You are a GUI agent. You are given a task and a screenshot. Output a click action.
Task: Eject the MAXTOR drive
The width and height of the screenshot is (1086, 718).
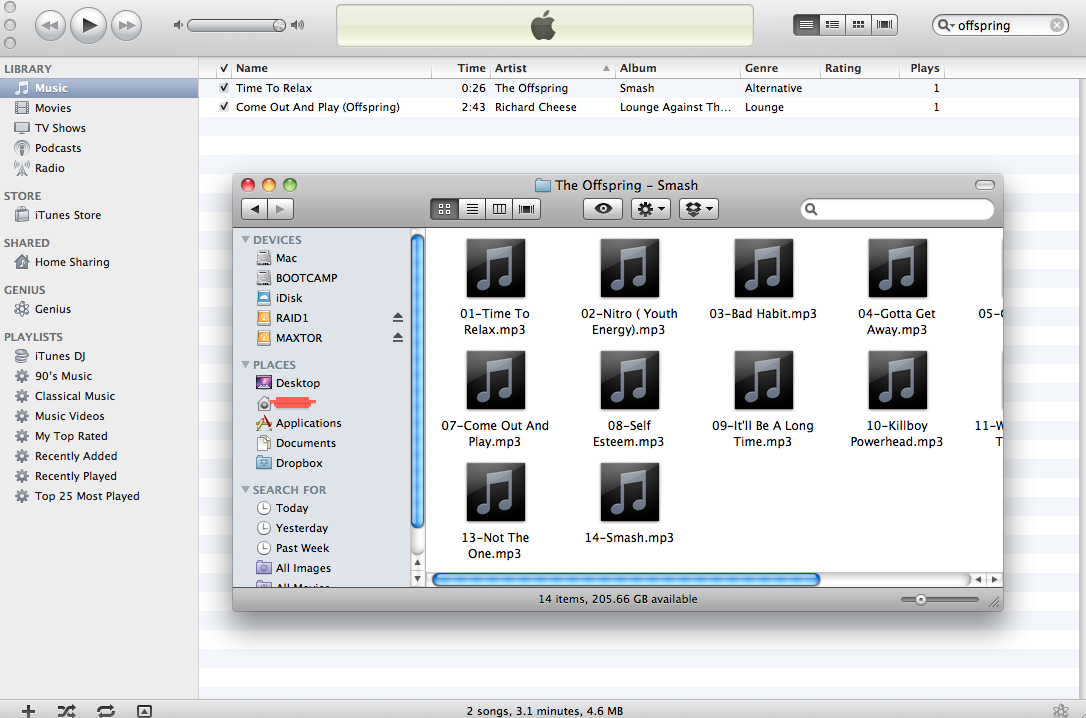[398, 338]
